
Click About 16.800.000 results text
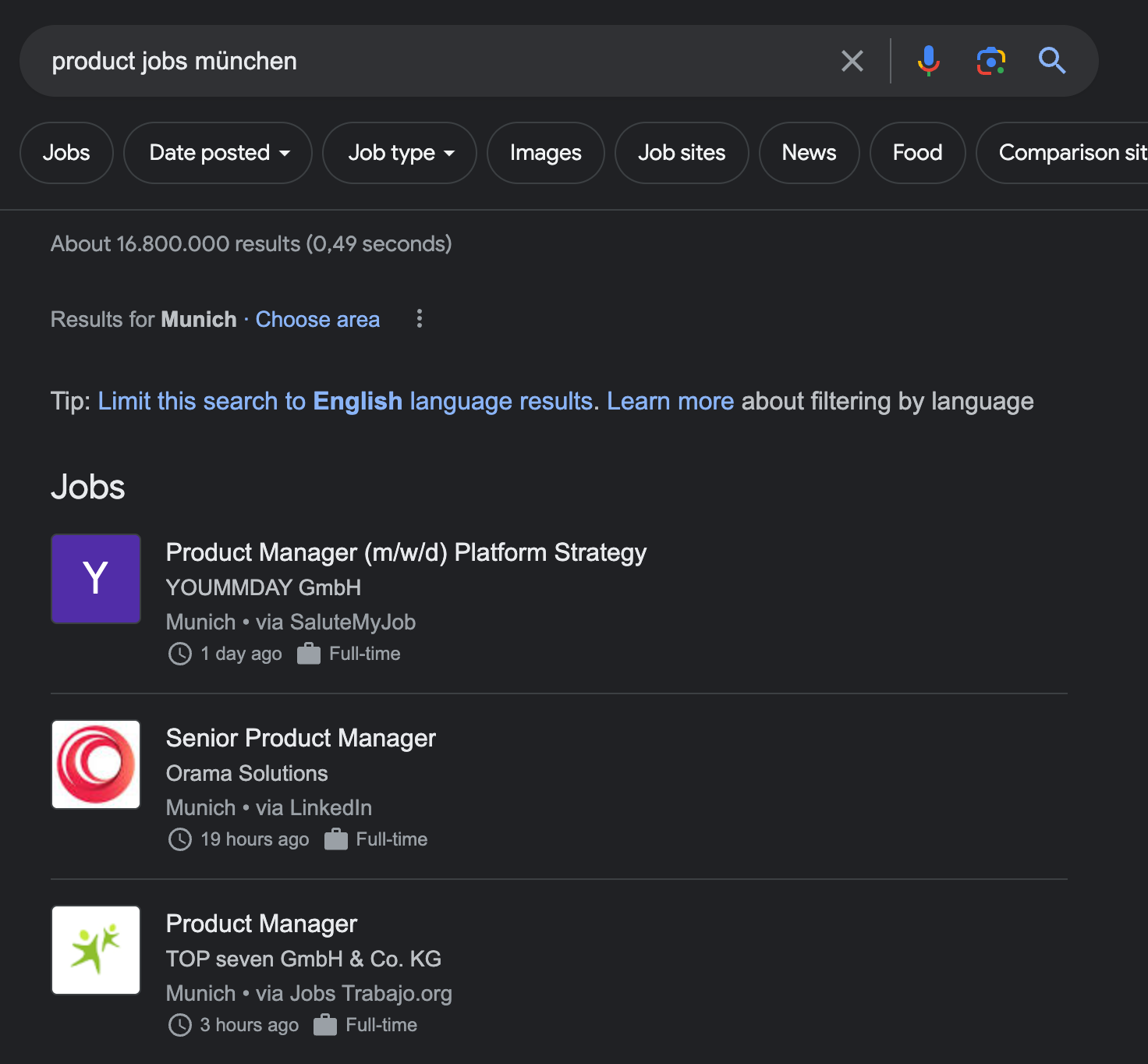click(x=251, y=244)
